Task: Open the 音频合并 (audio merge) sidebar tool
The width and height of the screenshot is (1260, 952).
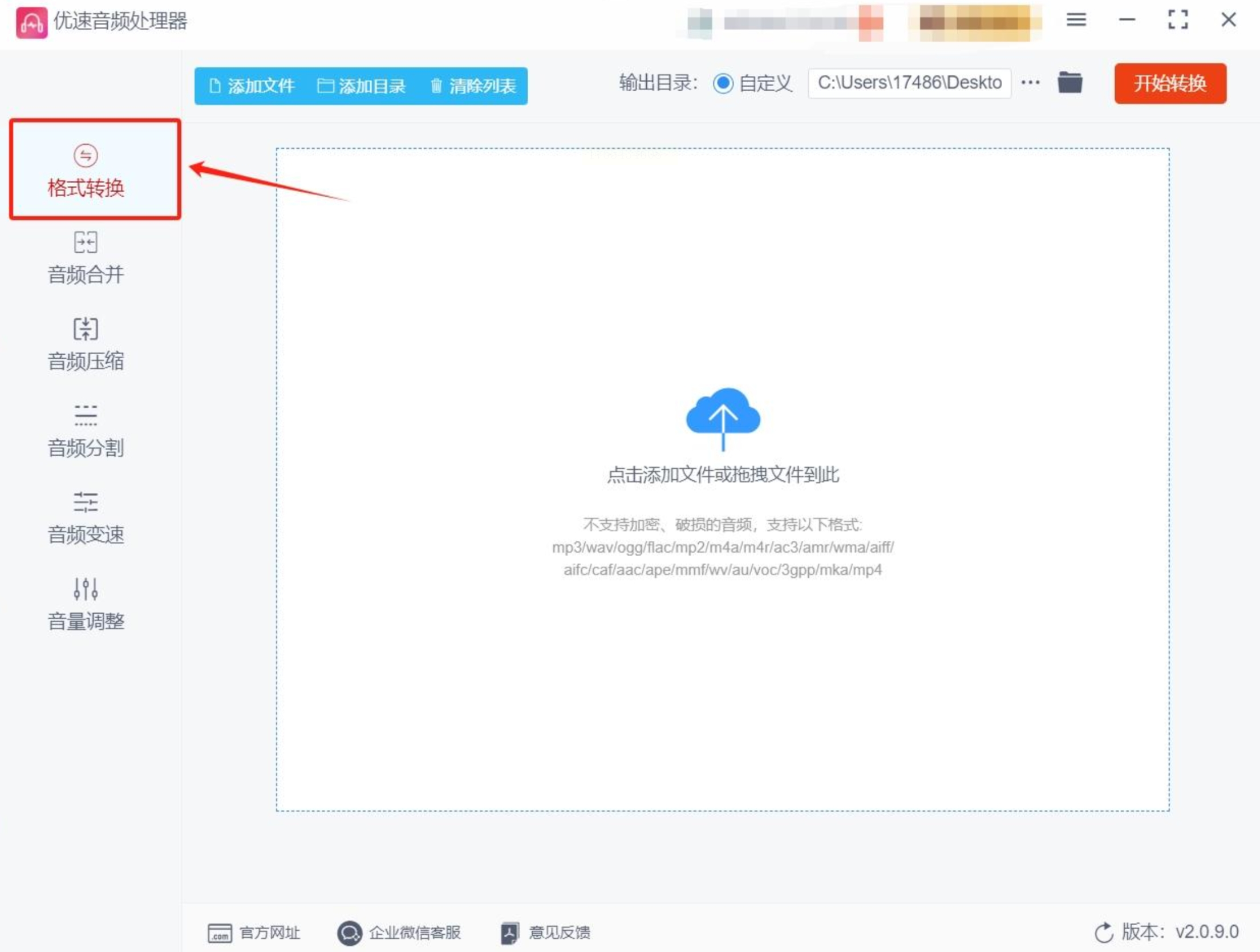Action: (86, 258)
